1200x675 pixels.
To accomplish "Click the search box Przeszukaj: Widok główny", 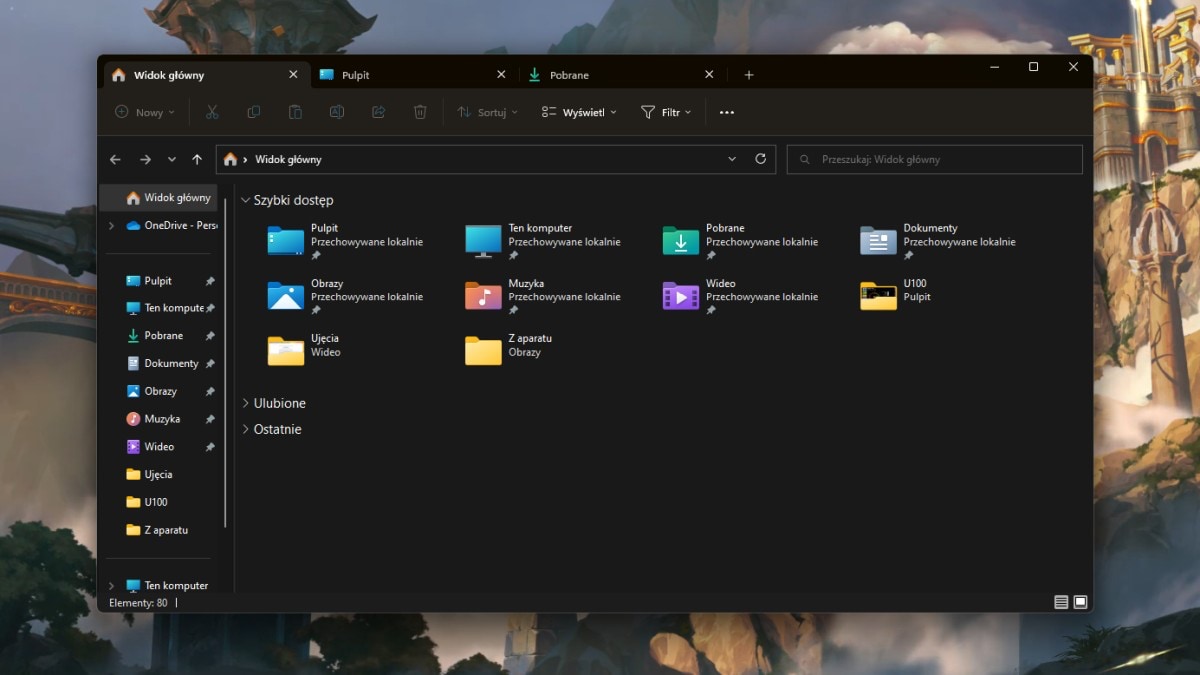I will pos(934,158).
